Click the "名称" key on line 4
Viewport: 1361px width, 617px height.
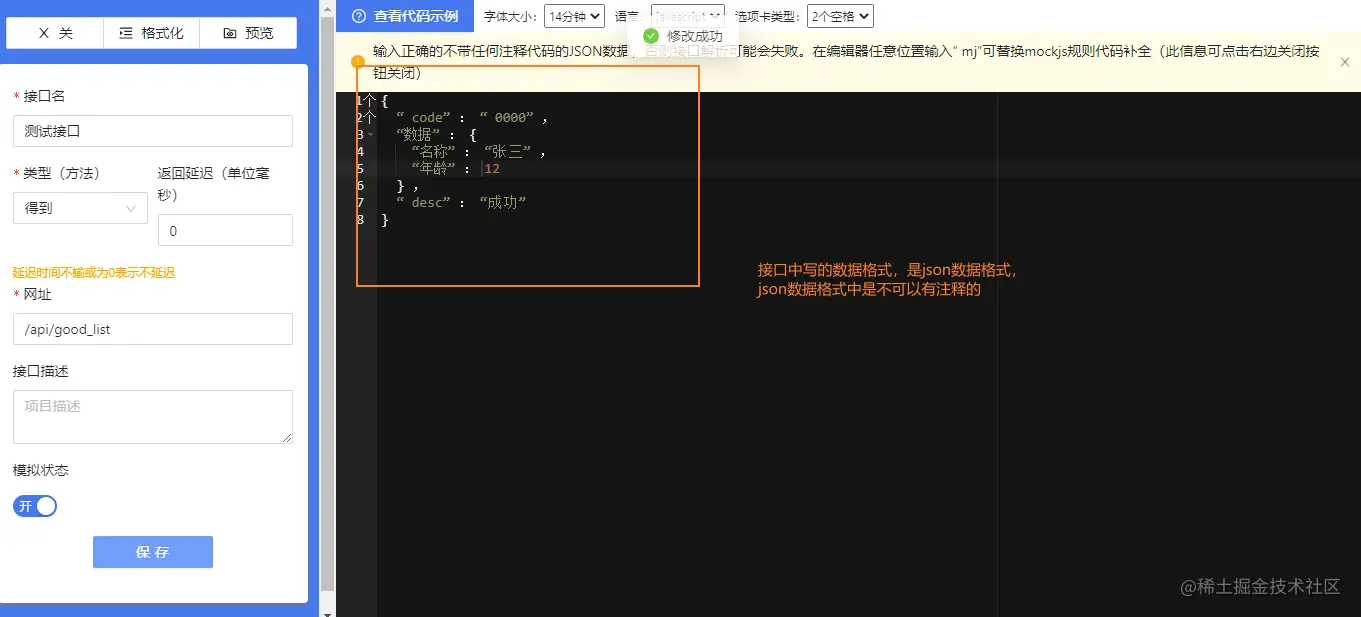[x=433, y=151]
